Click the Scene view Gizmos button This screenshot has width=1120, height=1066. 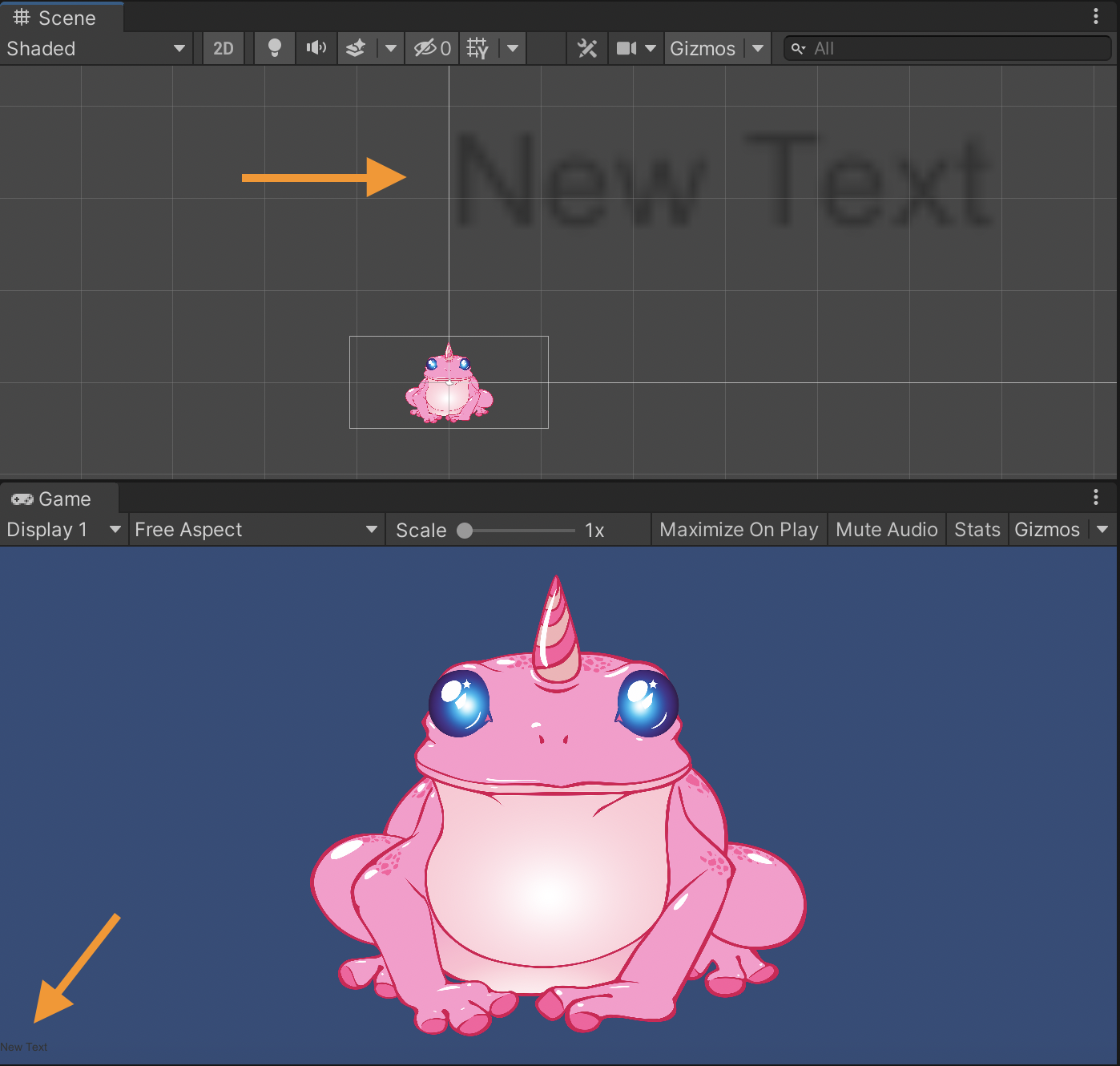(x=703, y=49)
